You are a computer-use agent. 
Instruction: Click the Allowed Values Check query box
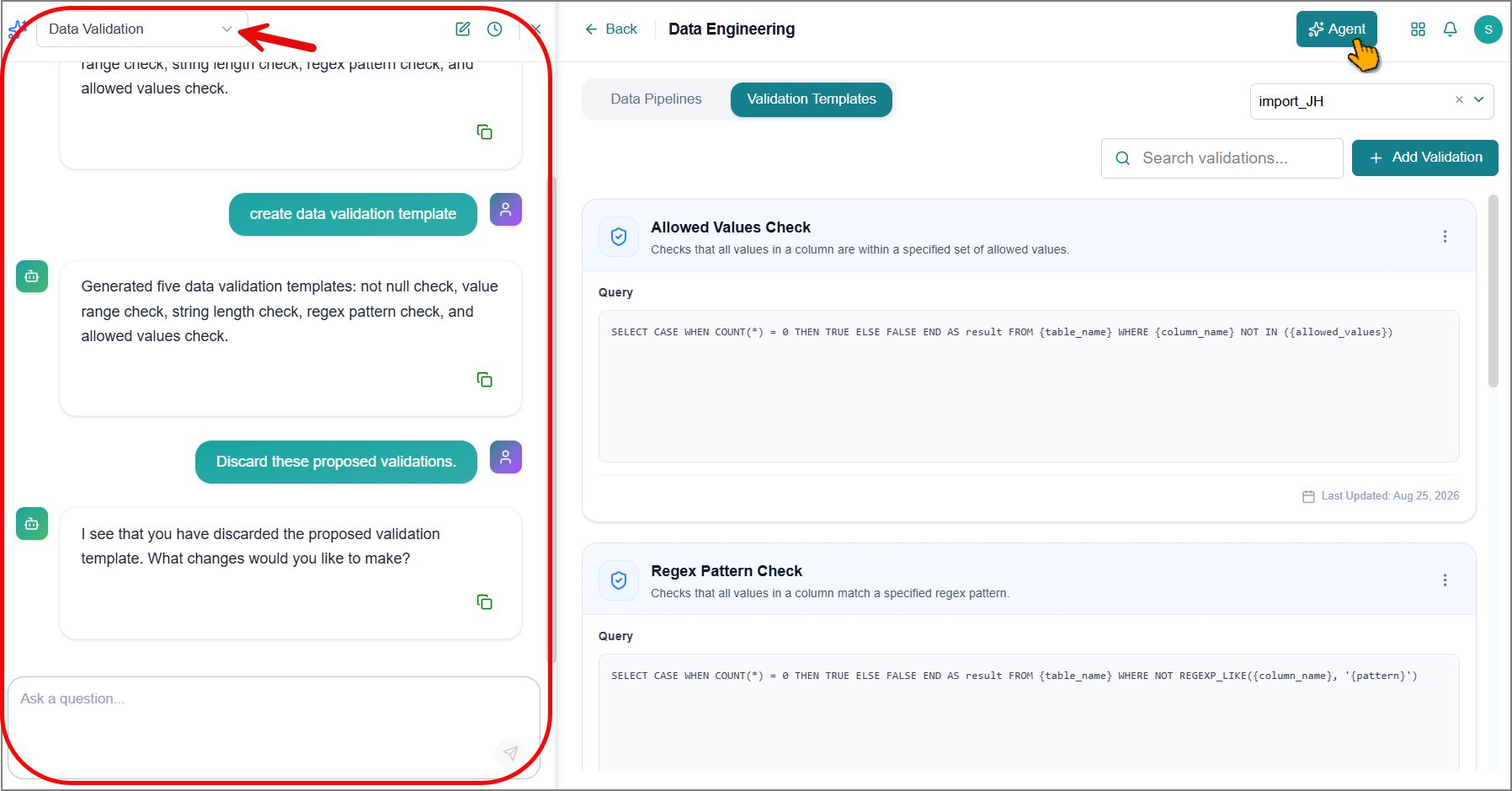click(1029, 386)
